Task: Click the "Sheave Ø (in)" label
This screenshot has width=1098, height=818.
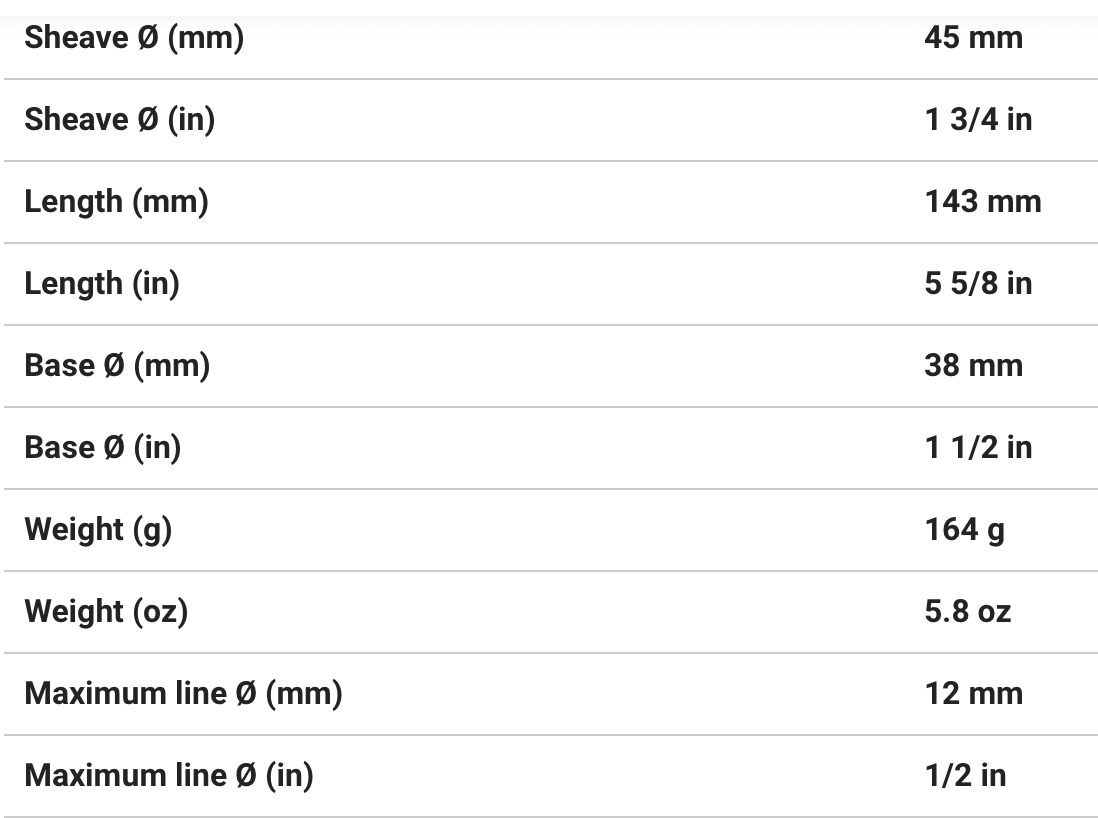Action: (120, 120)
